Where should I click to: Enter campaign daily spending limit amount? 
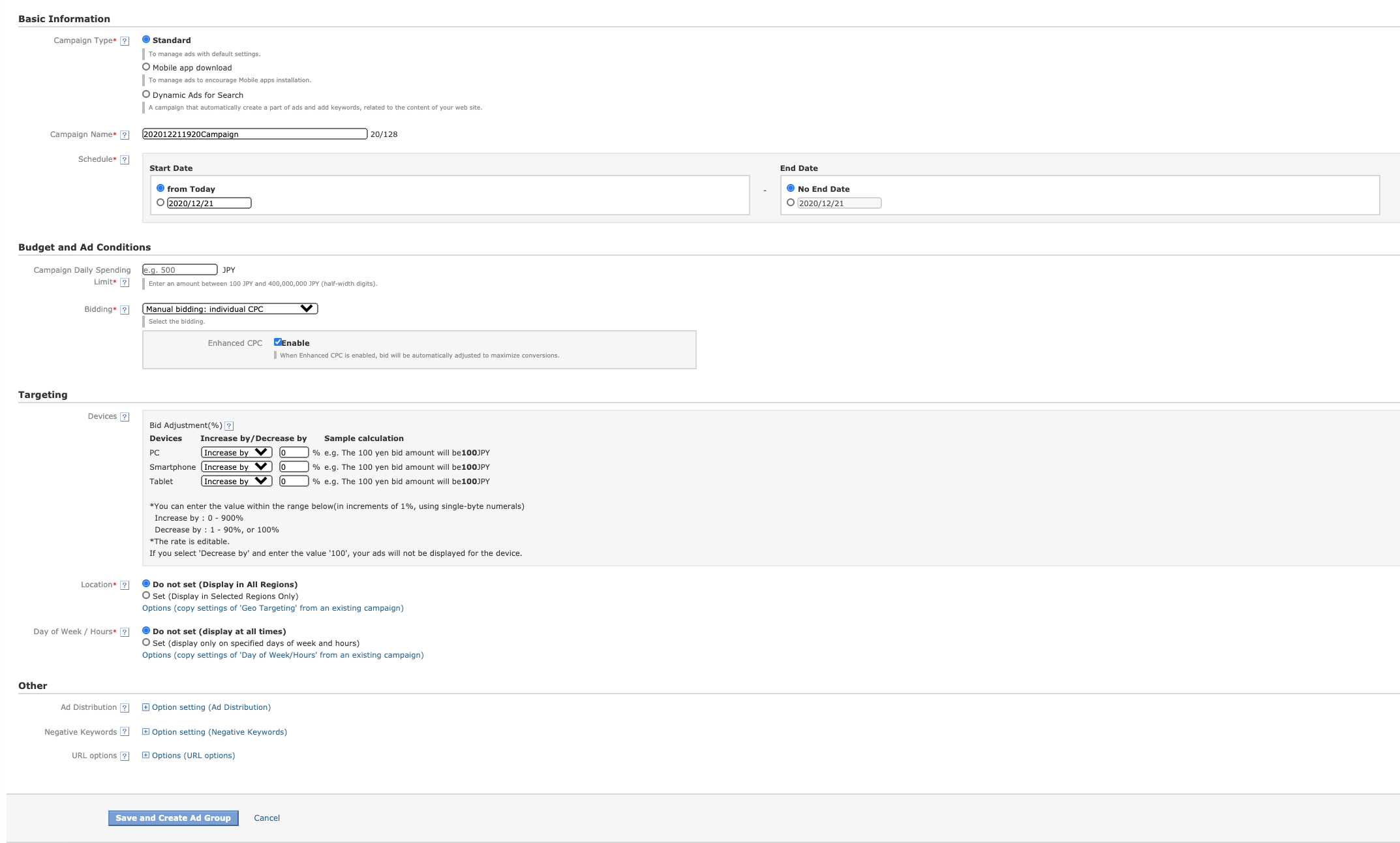180,269
